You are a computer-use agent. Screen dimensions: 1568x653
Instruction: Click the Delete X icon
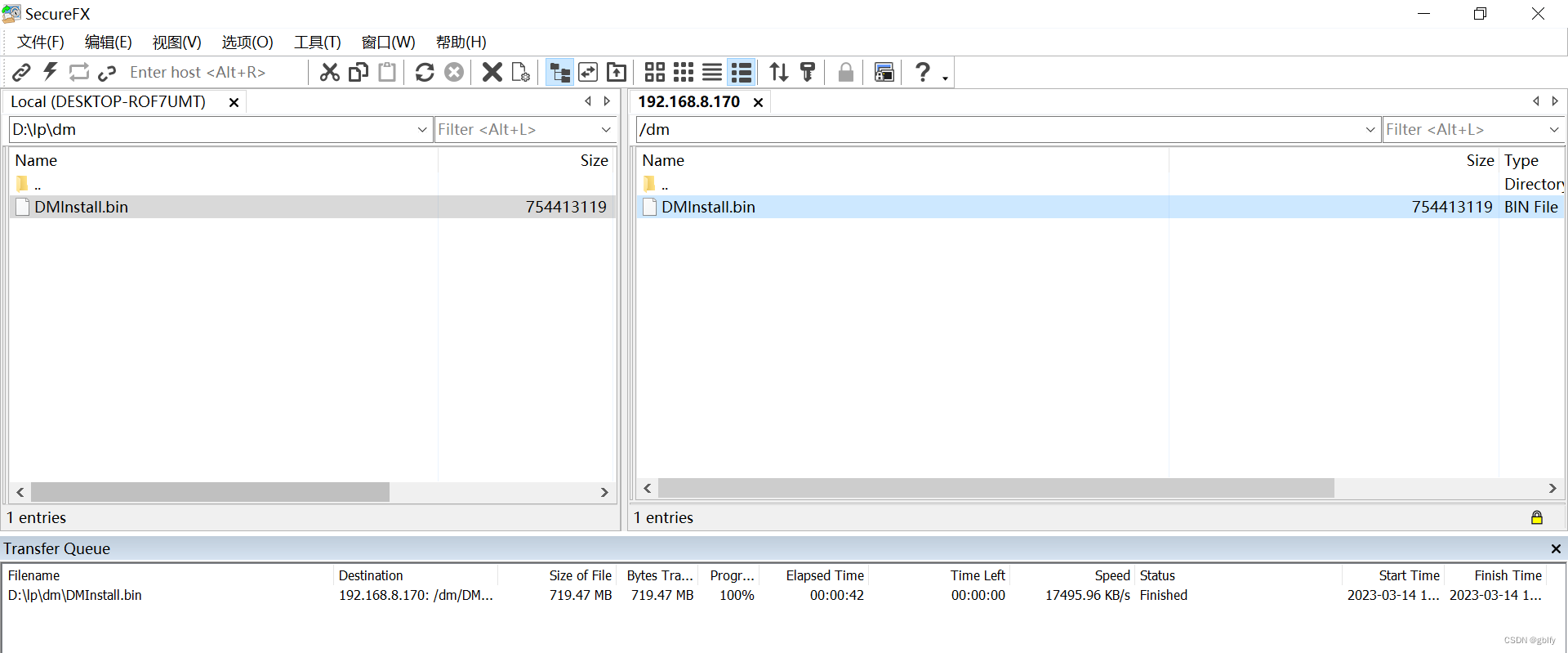click(x=492, y=72)
